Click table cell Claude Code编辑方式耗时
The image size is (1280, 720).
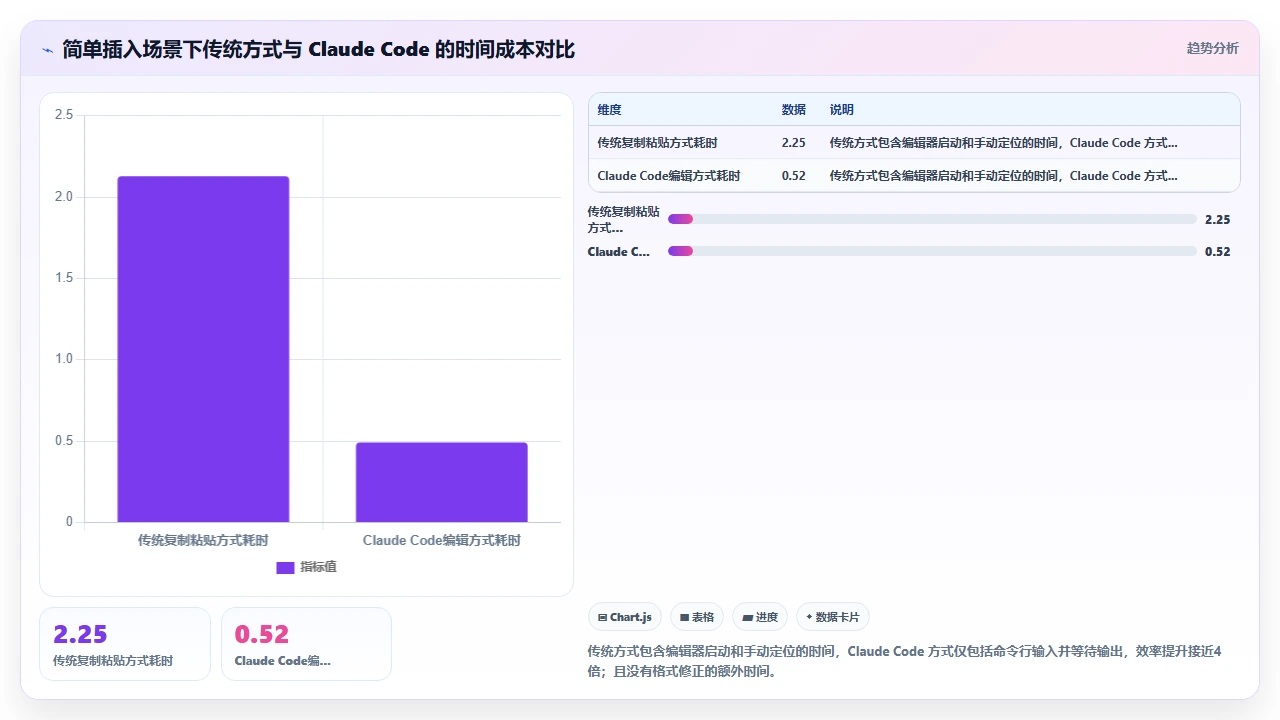pyautogui.click(x=668, y=176)
